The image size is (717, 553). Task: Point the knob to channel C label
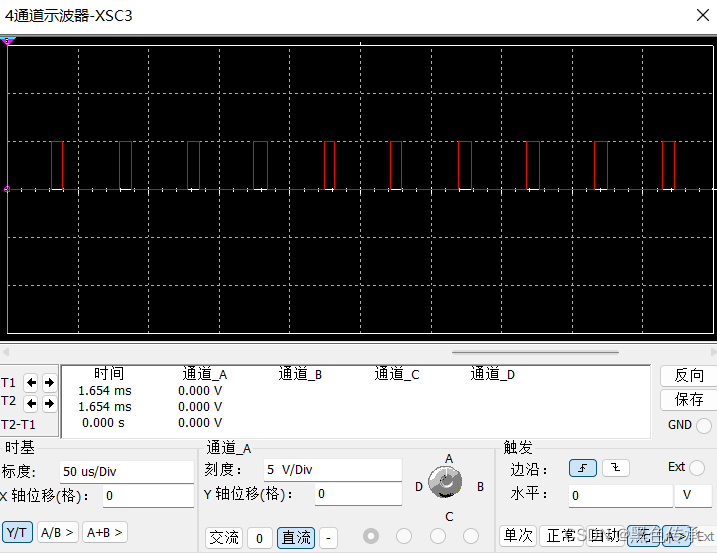coord(449,517)
